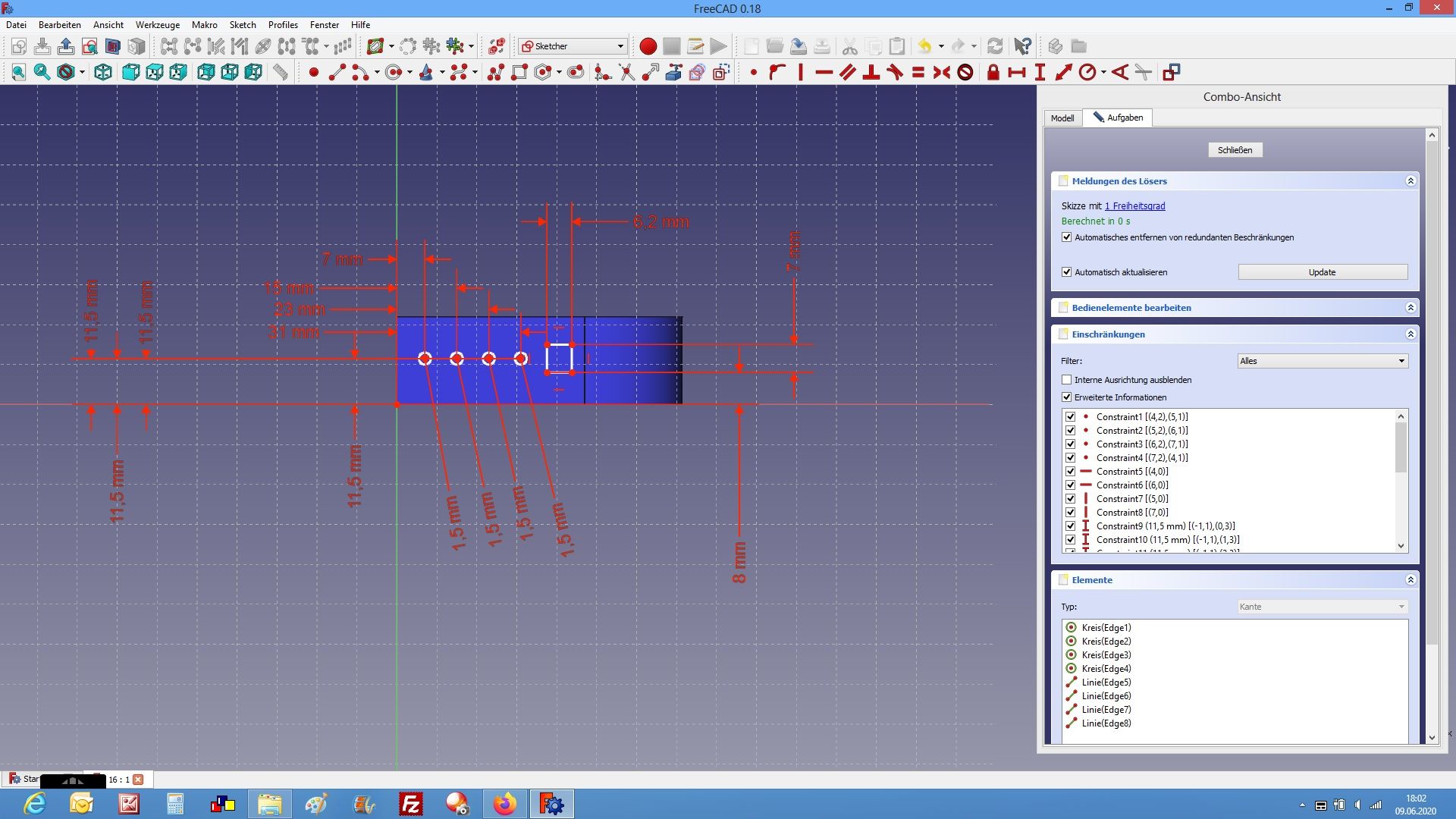The image size is (1456, 819).
Task: Click the What's This help cursor icon
Action: tap(1022, 46)
